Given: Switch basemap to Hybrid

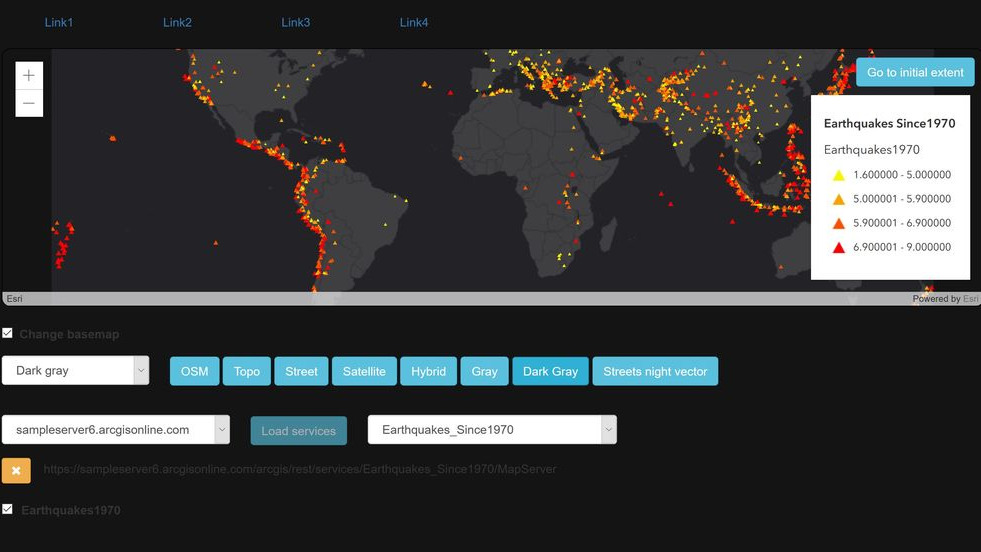Looking at the screenshot, I should [429, 371].
